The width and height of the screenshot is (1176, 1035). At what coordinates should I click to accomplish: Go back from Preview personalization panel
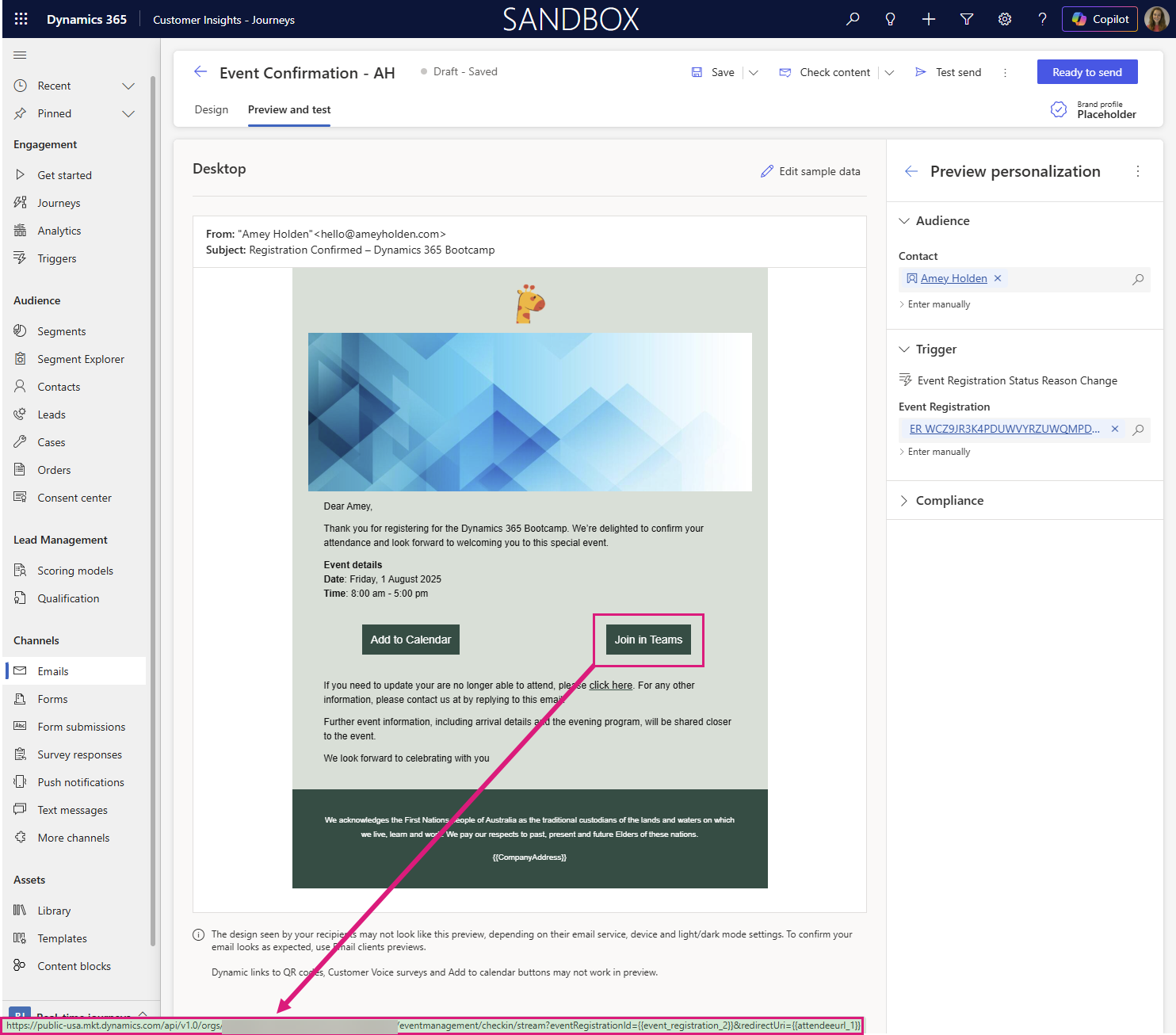(911, 171)
